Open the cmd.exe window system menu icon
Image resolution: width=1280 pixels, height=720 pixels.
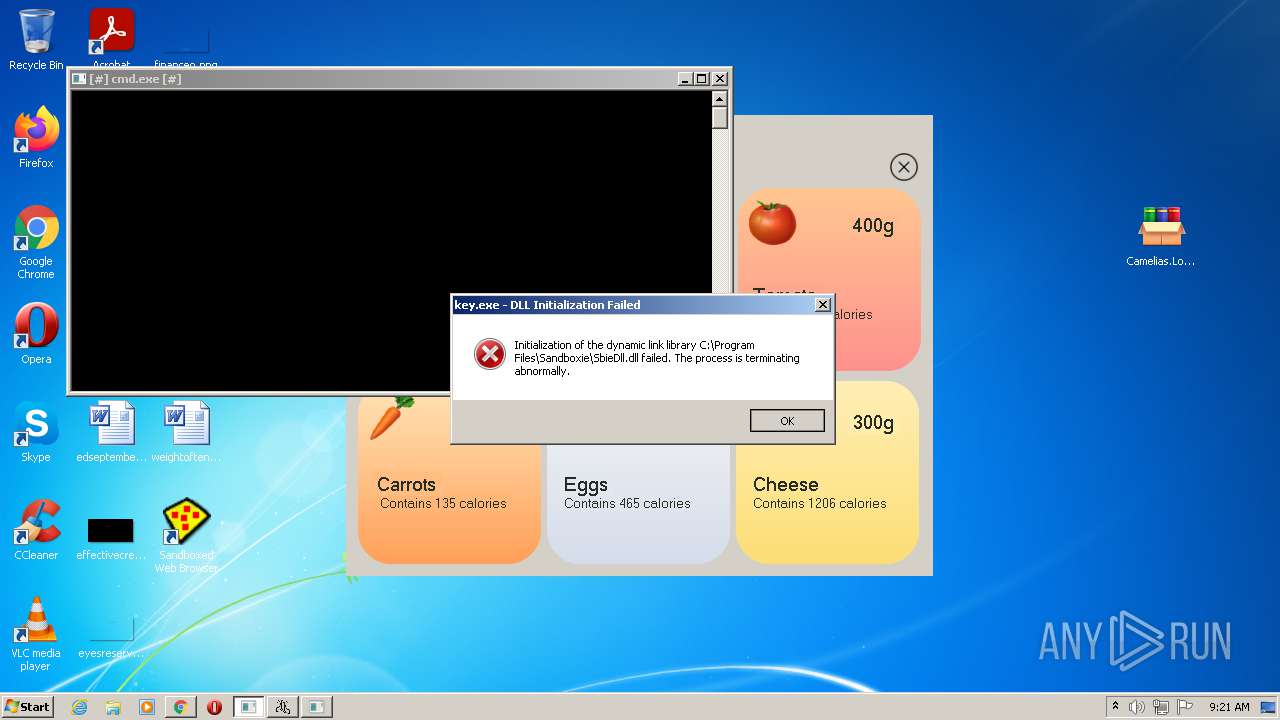pyautogui.click(x=79, y=79)
